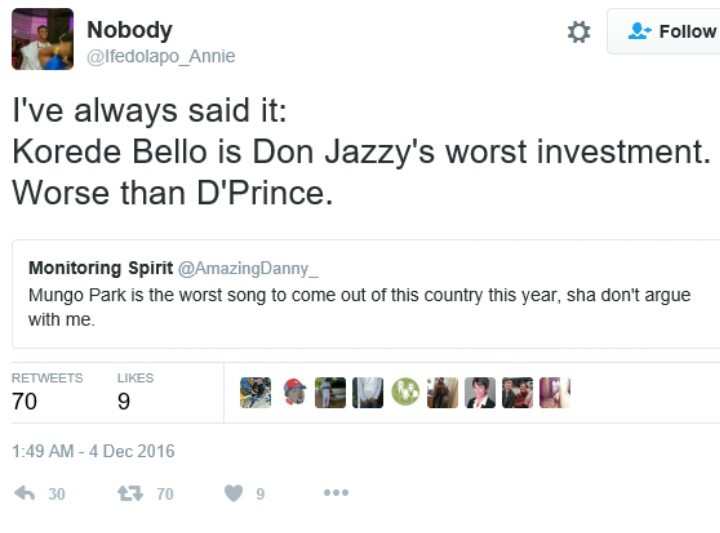Click the reply arrow icon

tap(27, 493)
